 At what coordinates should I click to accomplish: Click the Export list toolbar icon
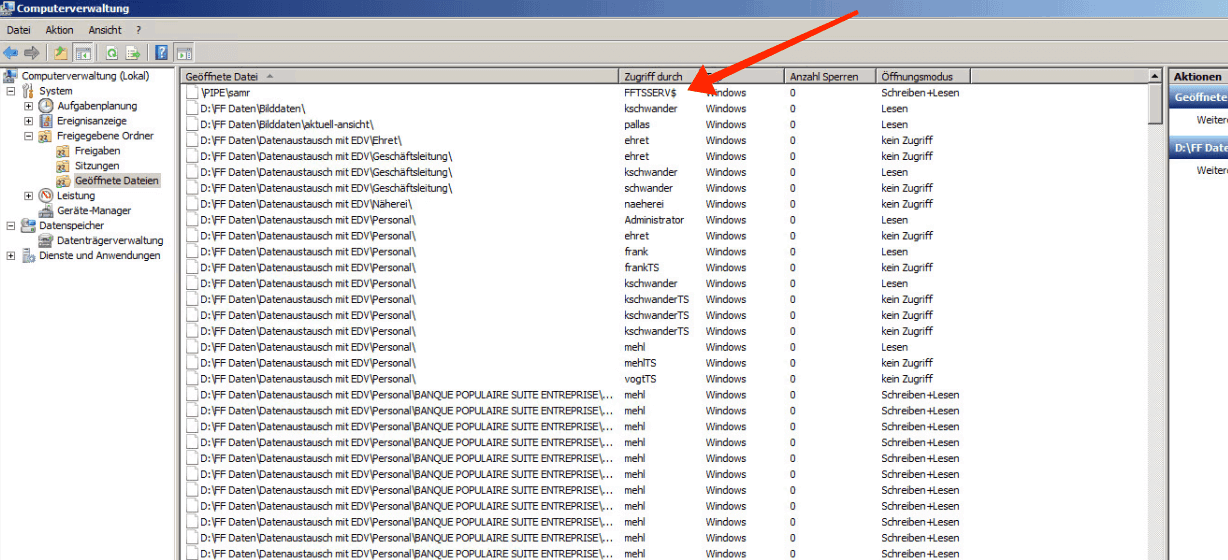coord(133,53)
